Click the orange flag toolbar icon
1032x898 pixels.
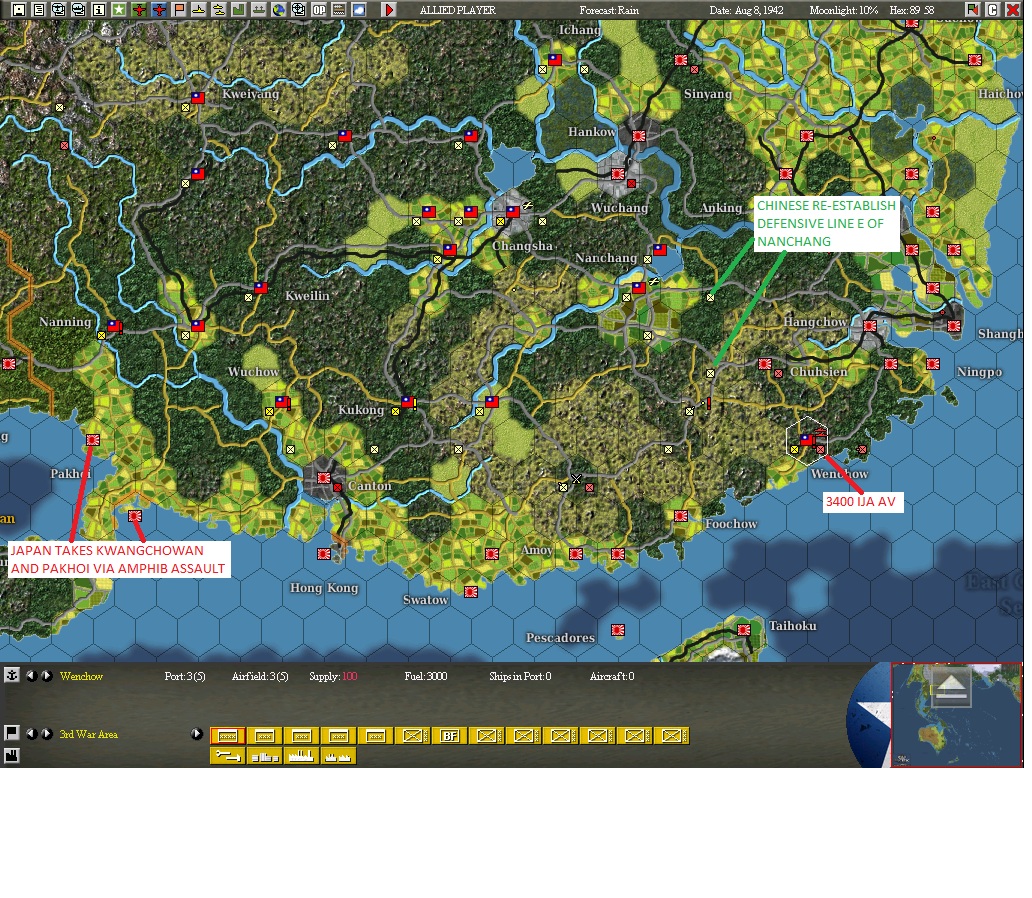[x=179, y=10]
